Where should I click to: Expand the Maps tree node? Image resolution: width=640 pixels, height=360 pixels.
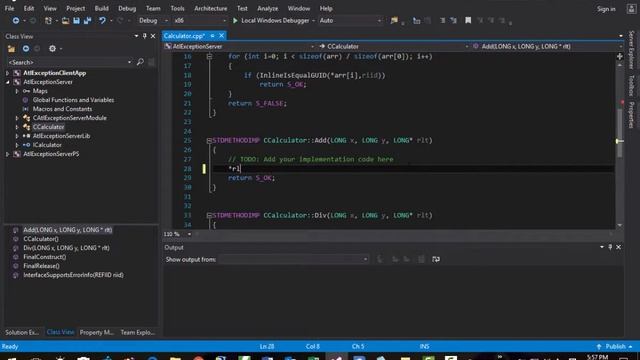[17, 91]
